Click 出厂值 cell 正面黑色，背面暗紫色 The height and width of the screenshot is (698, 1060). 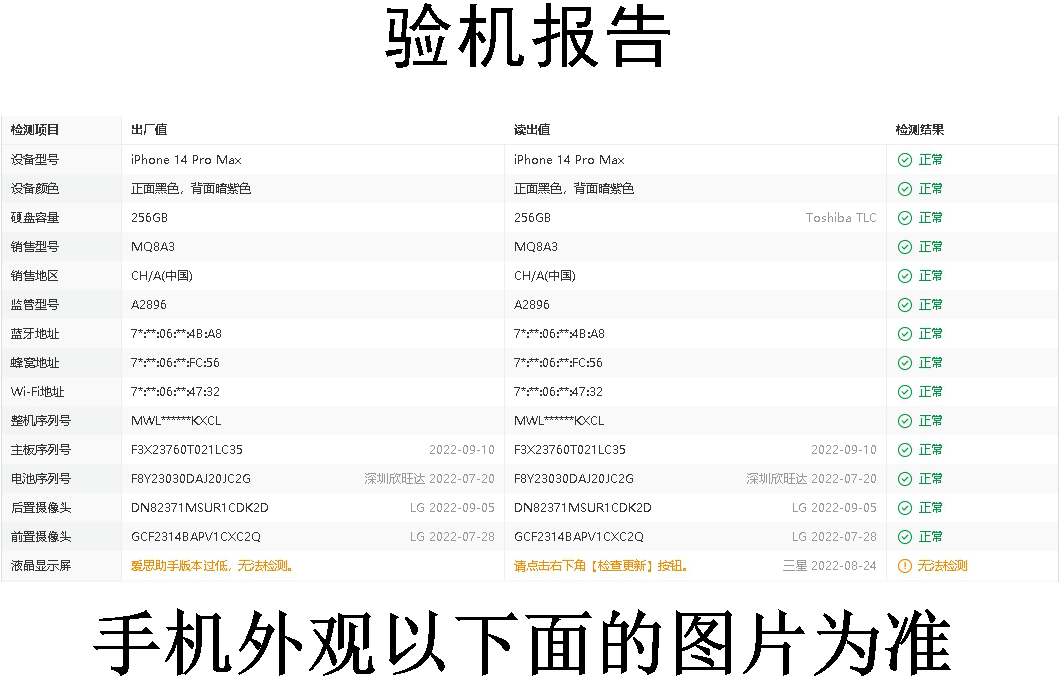pyautogui.click(x=191, y=189)
